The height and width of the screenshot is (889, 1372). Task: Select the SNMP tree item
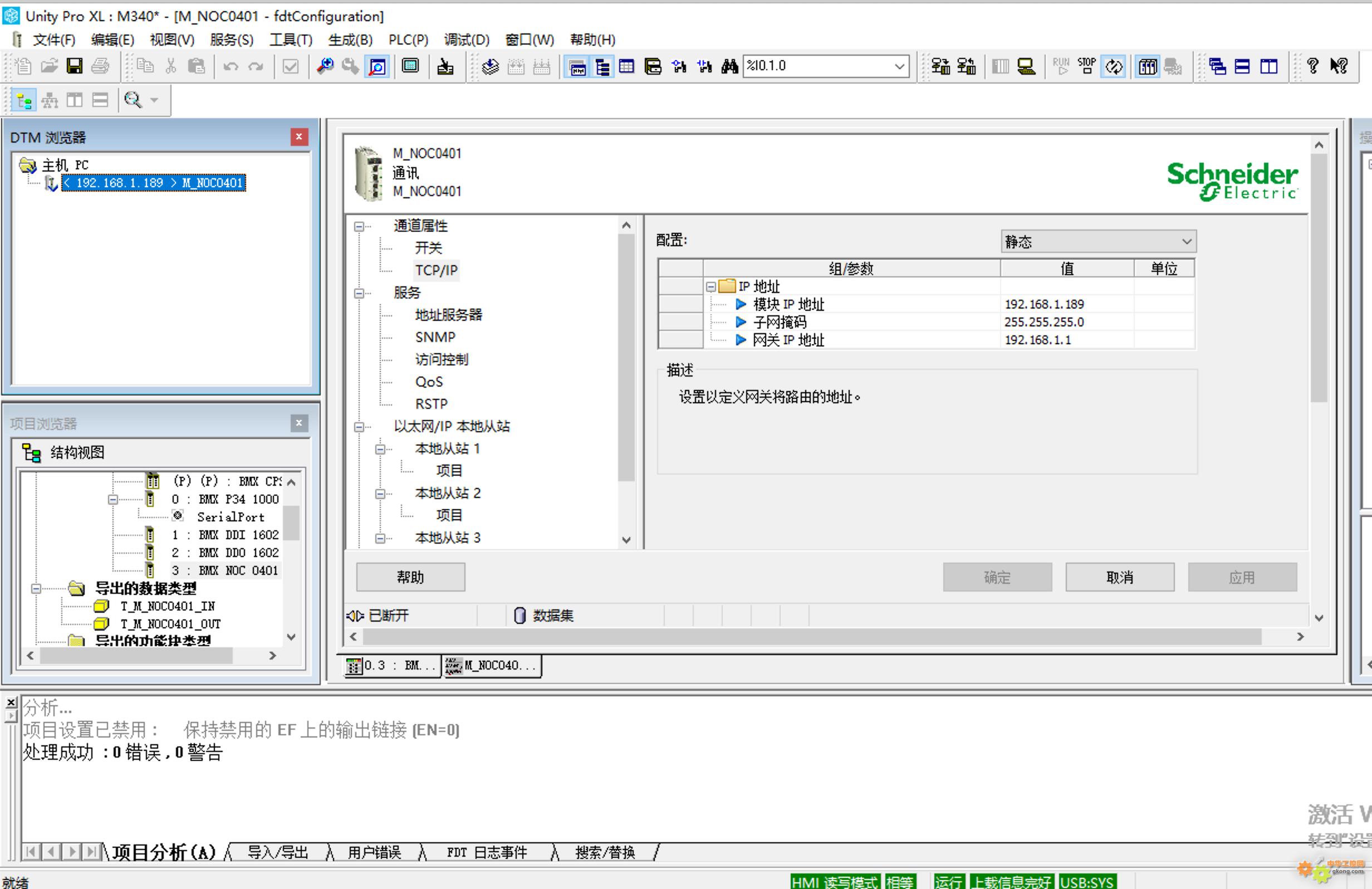435,337
